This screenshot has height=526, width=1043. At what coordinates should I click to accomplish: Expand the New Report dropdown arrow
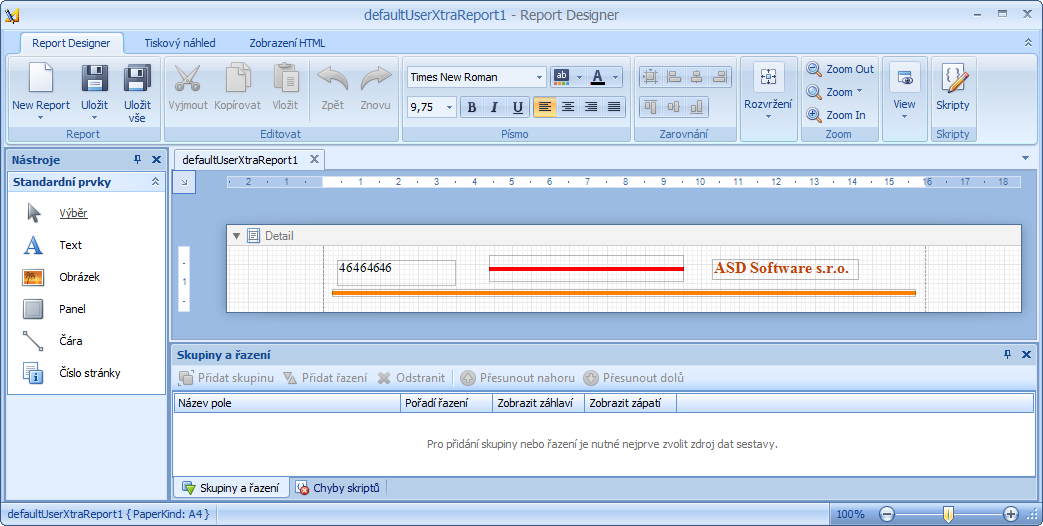click(x=41, y=118)
